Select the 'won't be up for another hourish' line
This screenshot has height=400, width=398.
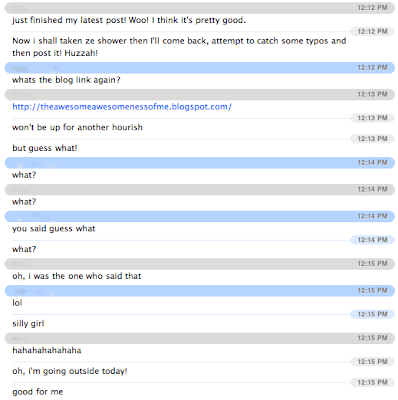(77, 127)
